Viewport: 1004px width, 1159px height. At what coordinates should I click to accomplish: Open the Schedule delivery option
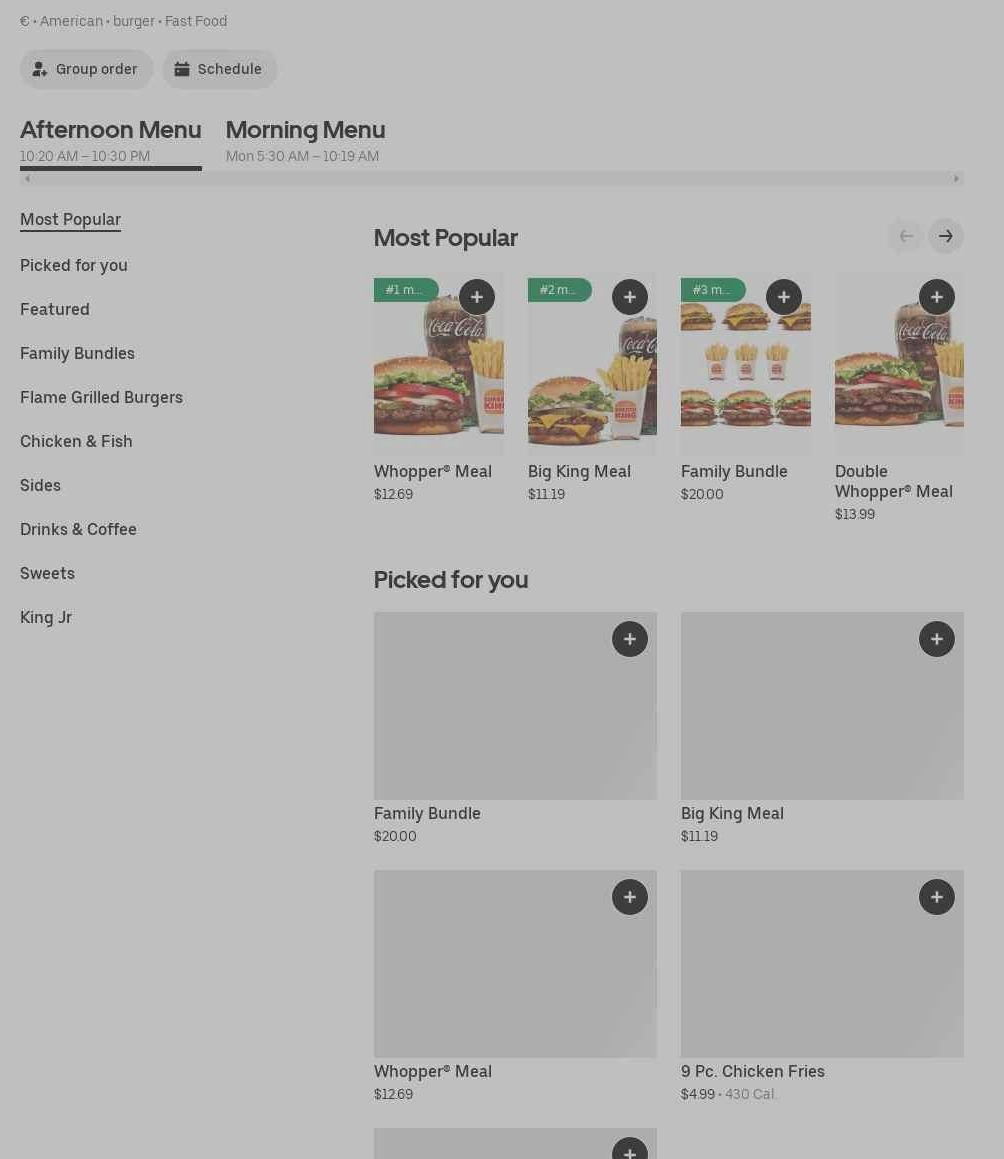[220, 69]
